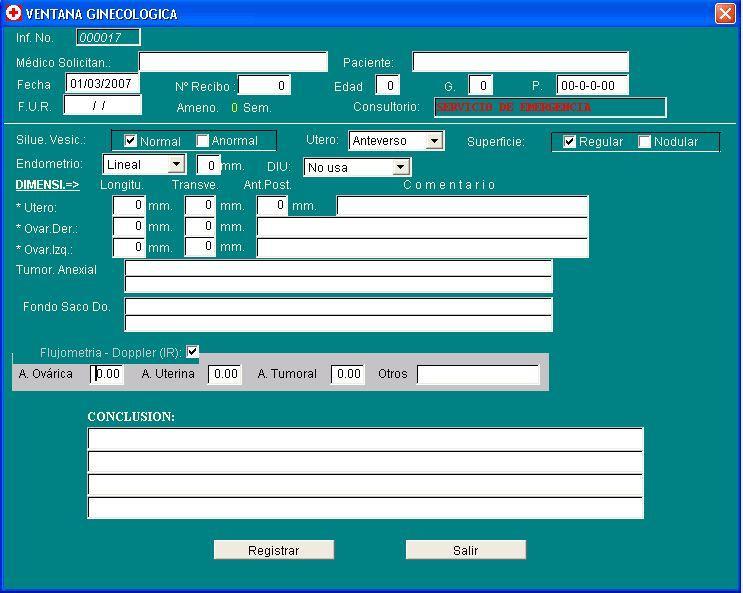The width and height of the screenshot is (743, 593).
Task: Click the Paciente input field
Action: pos(520,62)
